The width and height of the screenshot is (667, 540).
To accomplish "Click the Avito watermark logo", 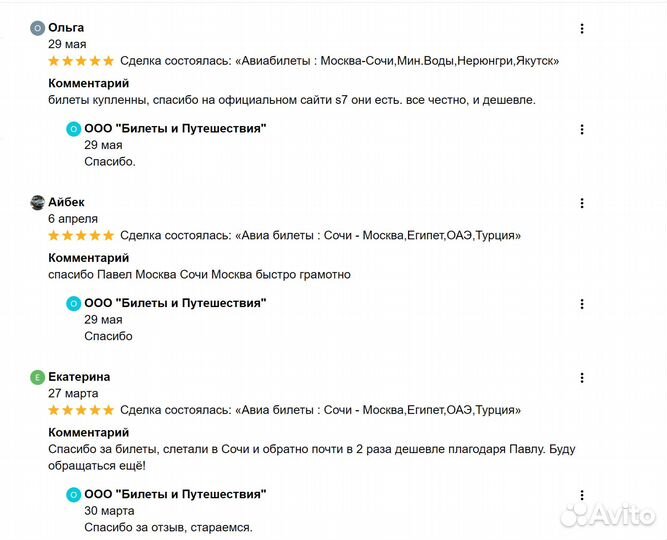I will pyautogui.click(x=608, y=515).
